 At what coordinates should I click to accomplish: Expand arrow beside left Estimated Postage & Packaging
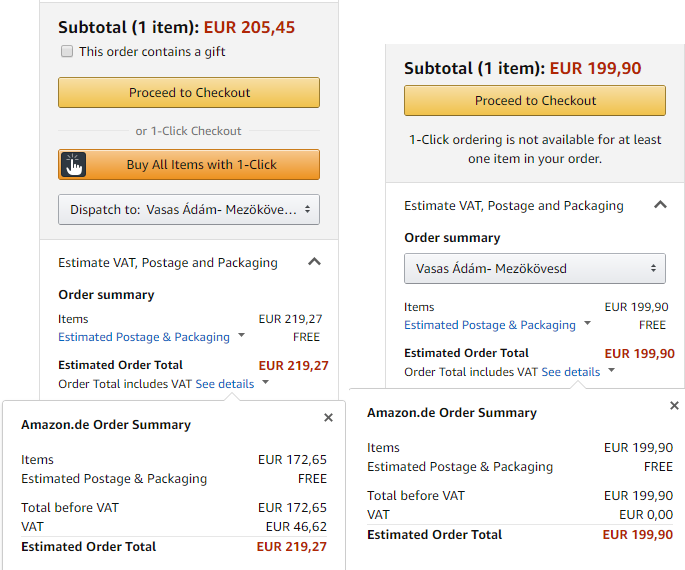click(x=242, y=335)
